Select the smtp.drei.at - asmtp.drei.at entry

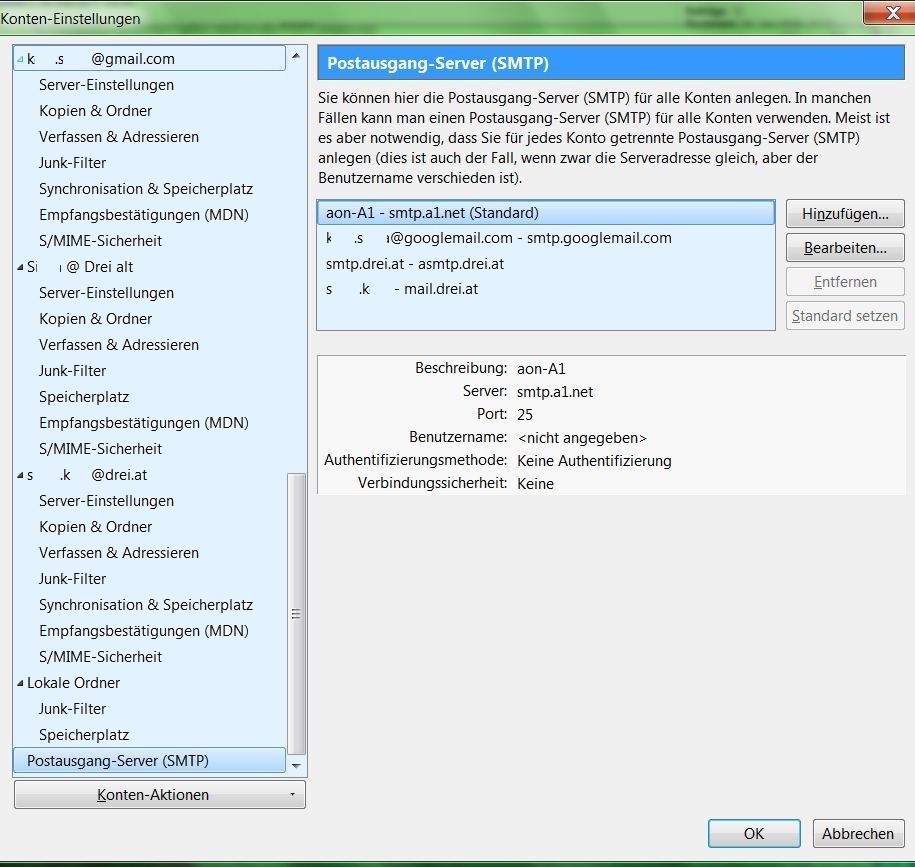[x=546, y=264]
